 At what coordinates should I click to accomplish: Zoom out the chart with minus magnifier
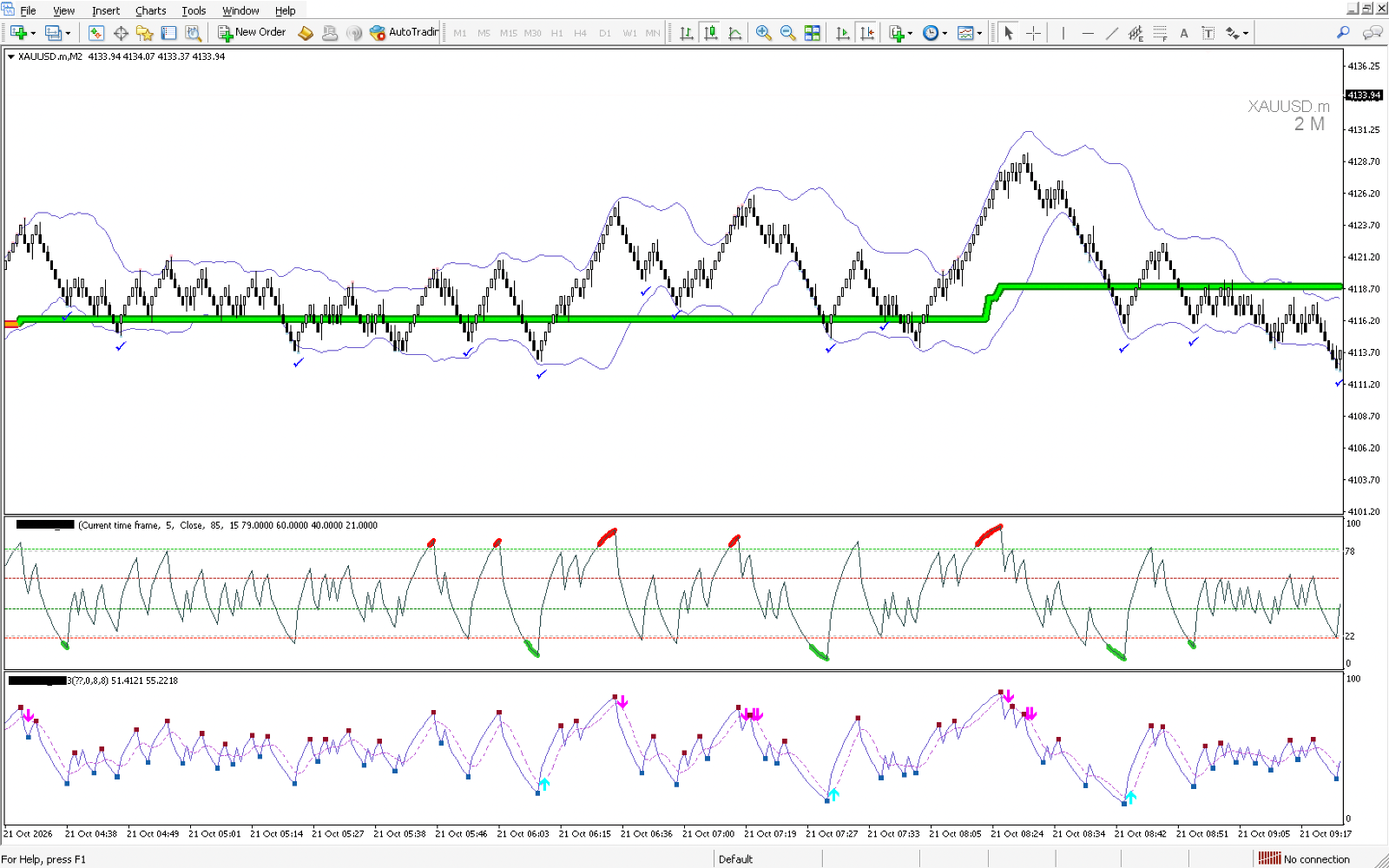point(788,33)
